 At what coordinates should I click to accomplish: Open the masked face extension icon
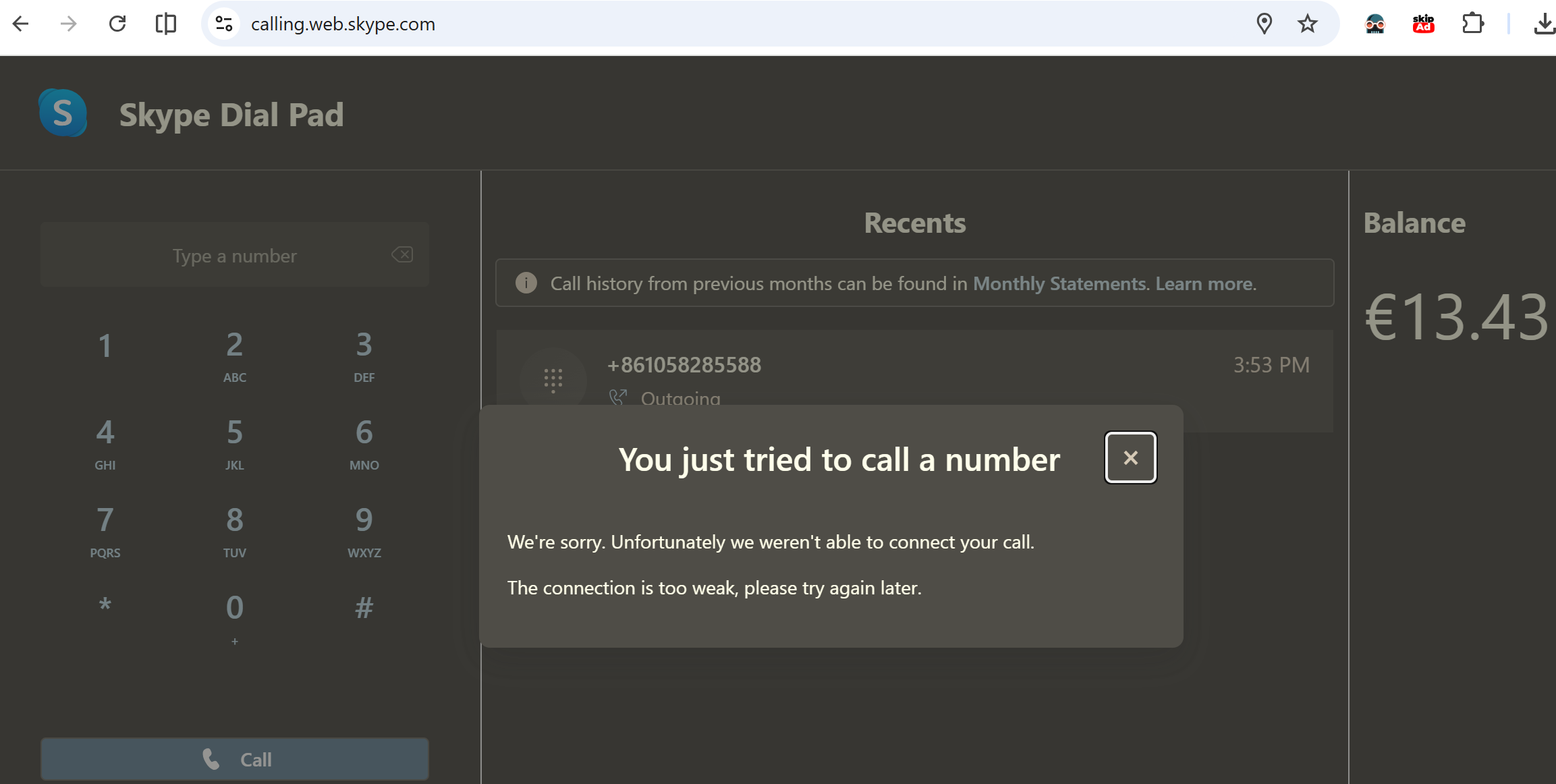coord(1374,24)
